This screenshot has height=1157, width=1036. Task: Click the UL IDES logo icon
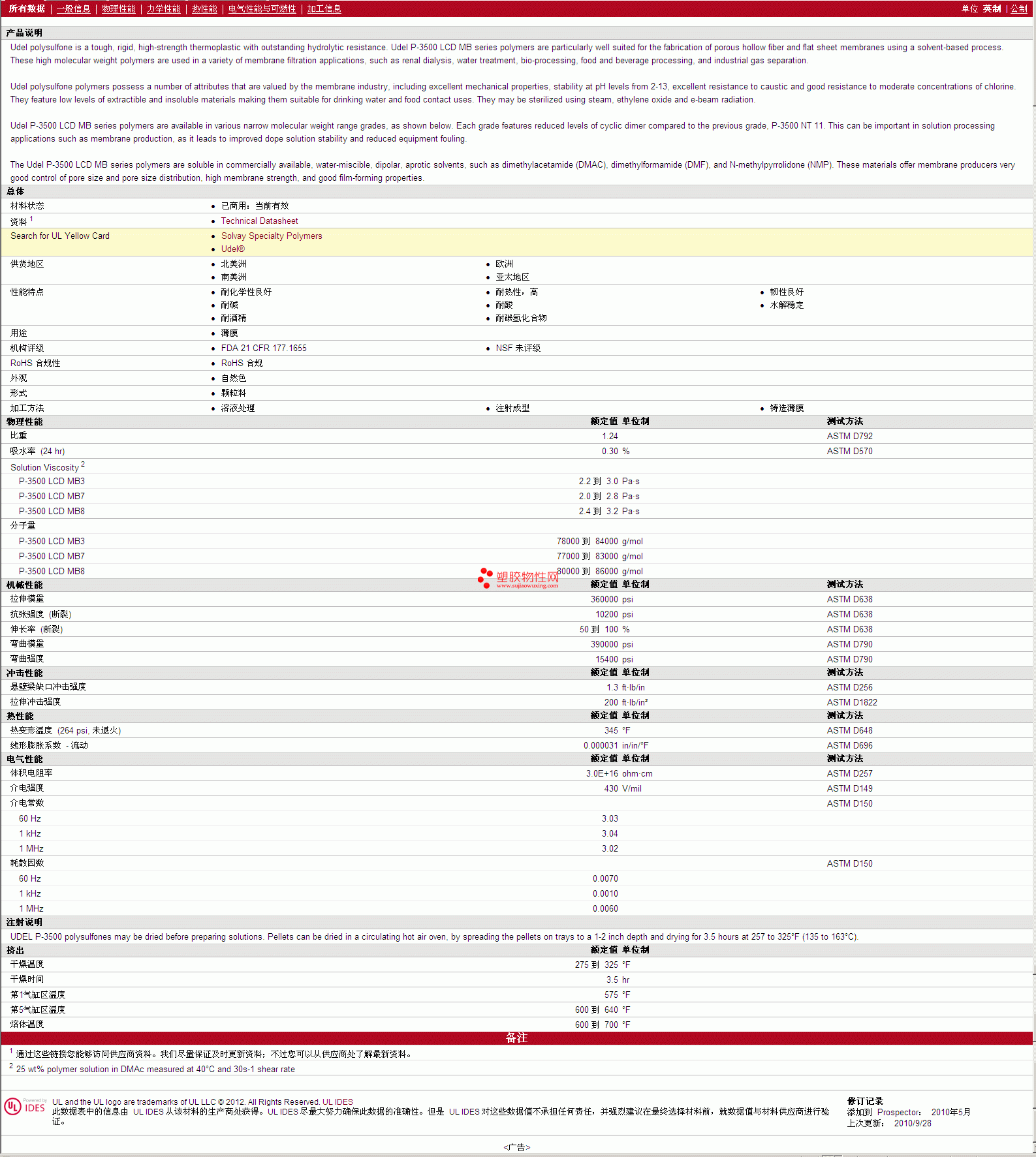(x=25, y=1107)
